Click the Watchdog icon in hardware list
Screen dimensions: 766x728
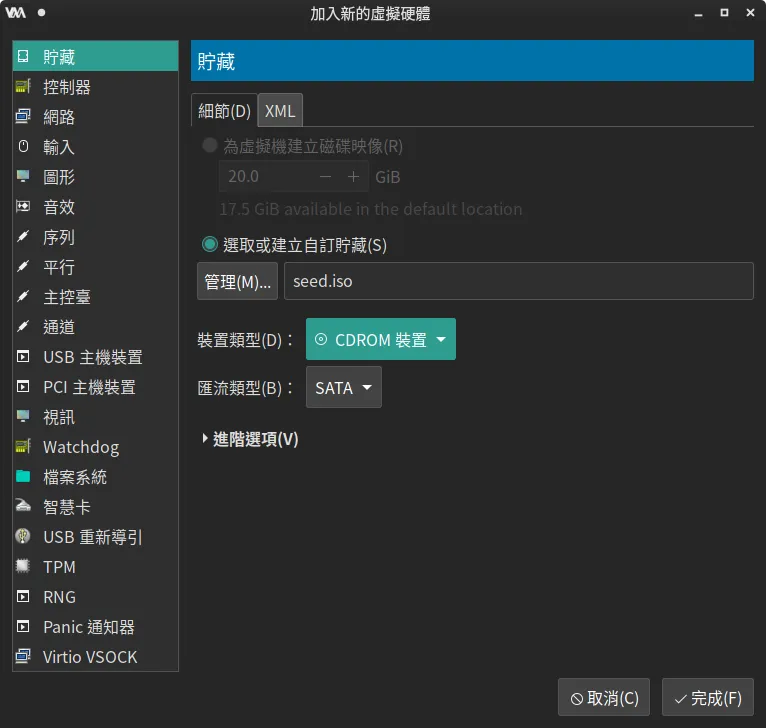tap(23, 447)
